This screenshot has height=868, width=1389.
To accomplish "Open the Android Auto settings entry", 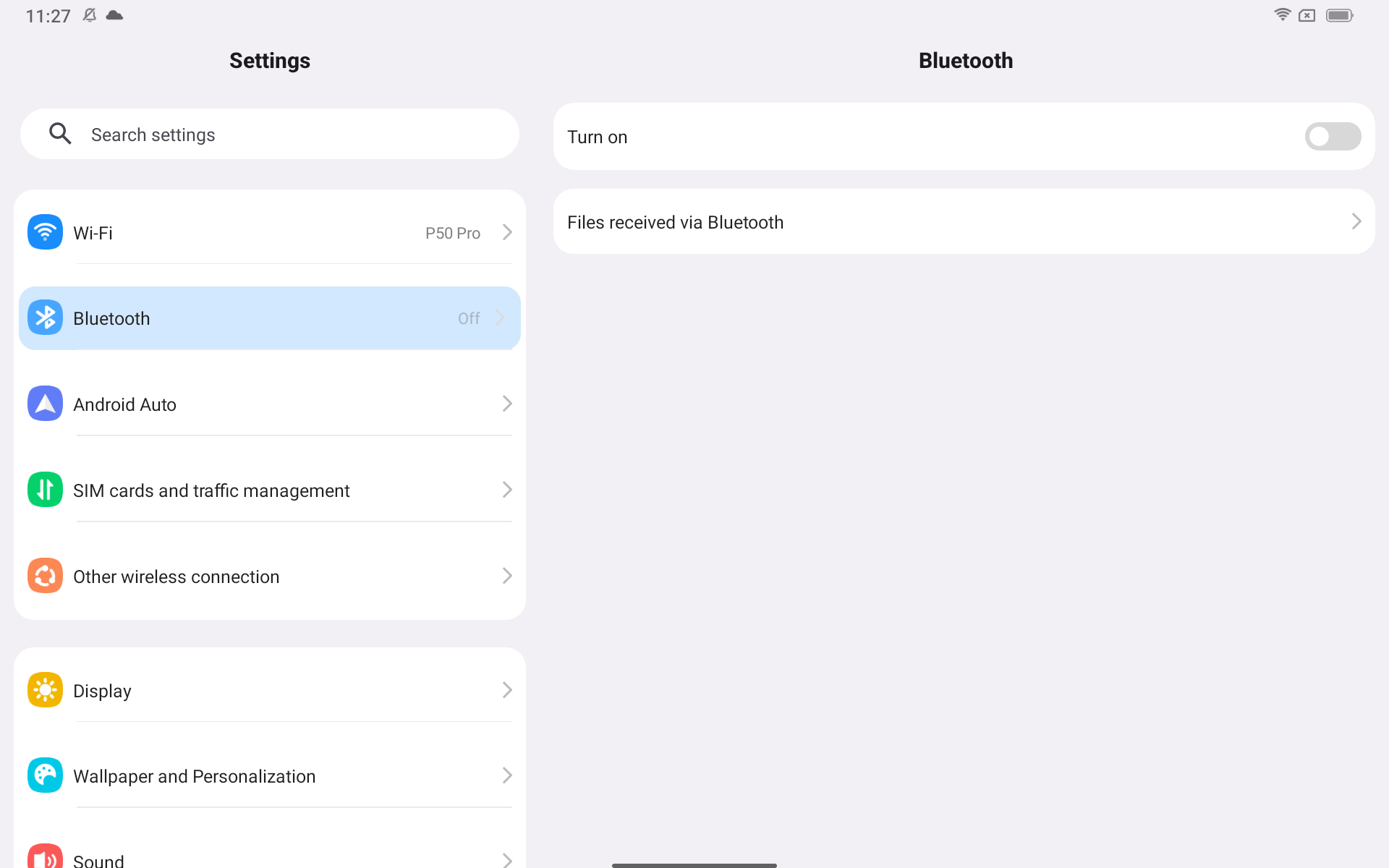I will coord(270,404).
